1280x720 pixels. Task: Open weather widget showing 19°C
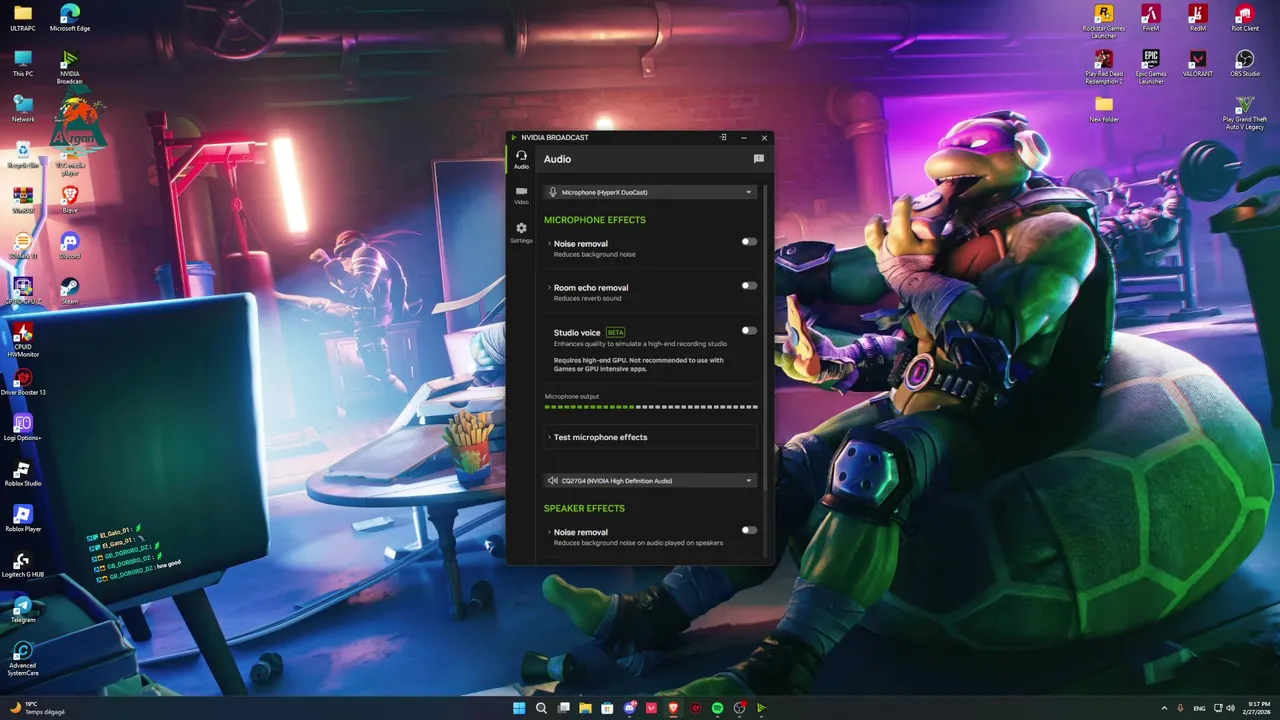pos(36,708)
